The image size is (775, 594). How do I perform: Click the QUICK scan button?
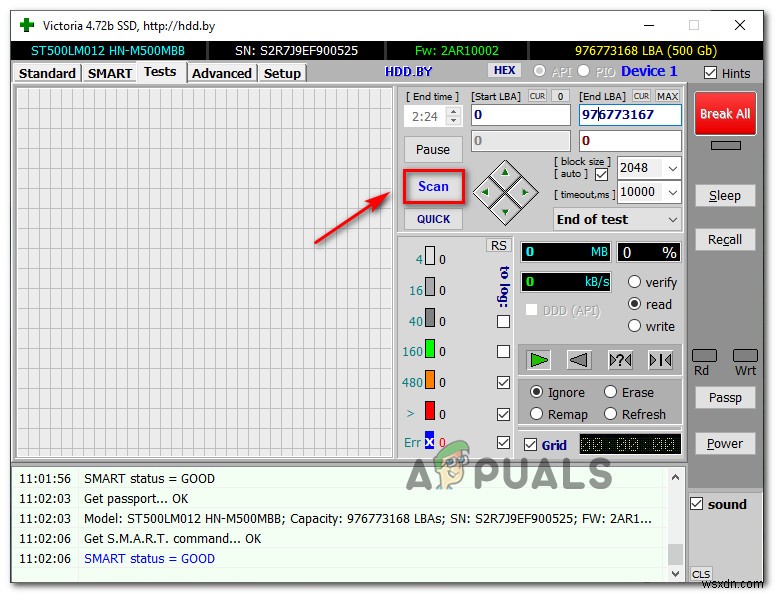click(433, 219)
